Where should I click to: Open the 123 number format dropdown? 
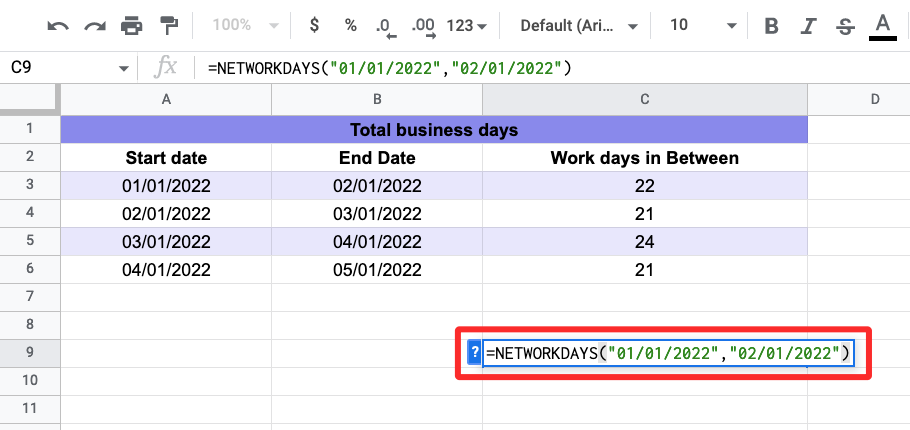pos(467,25)
